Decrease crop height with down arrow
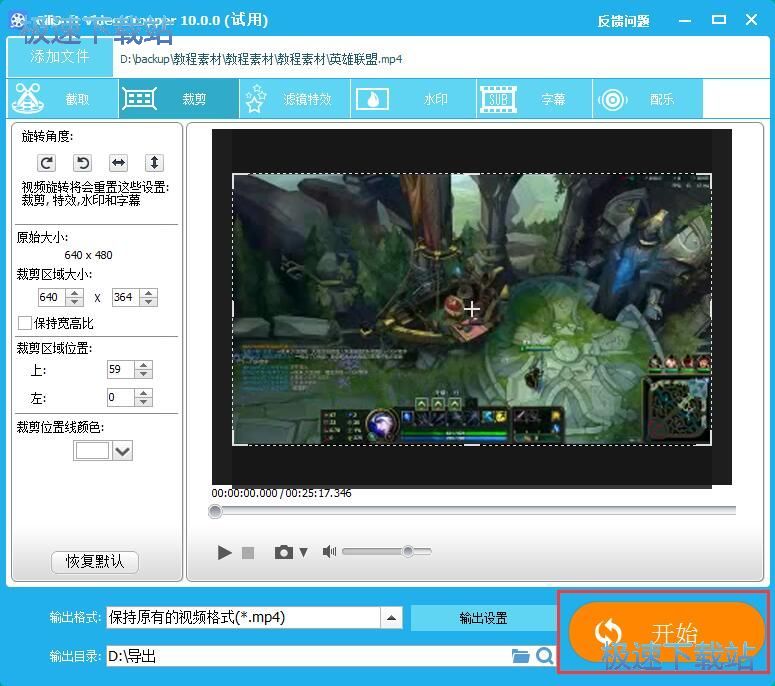This screenshot has height=686, width=775. pyautogui.click(x=148, y=301)
